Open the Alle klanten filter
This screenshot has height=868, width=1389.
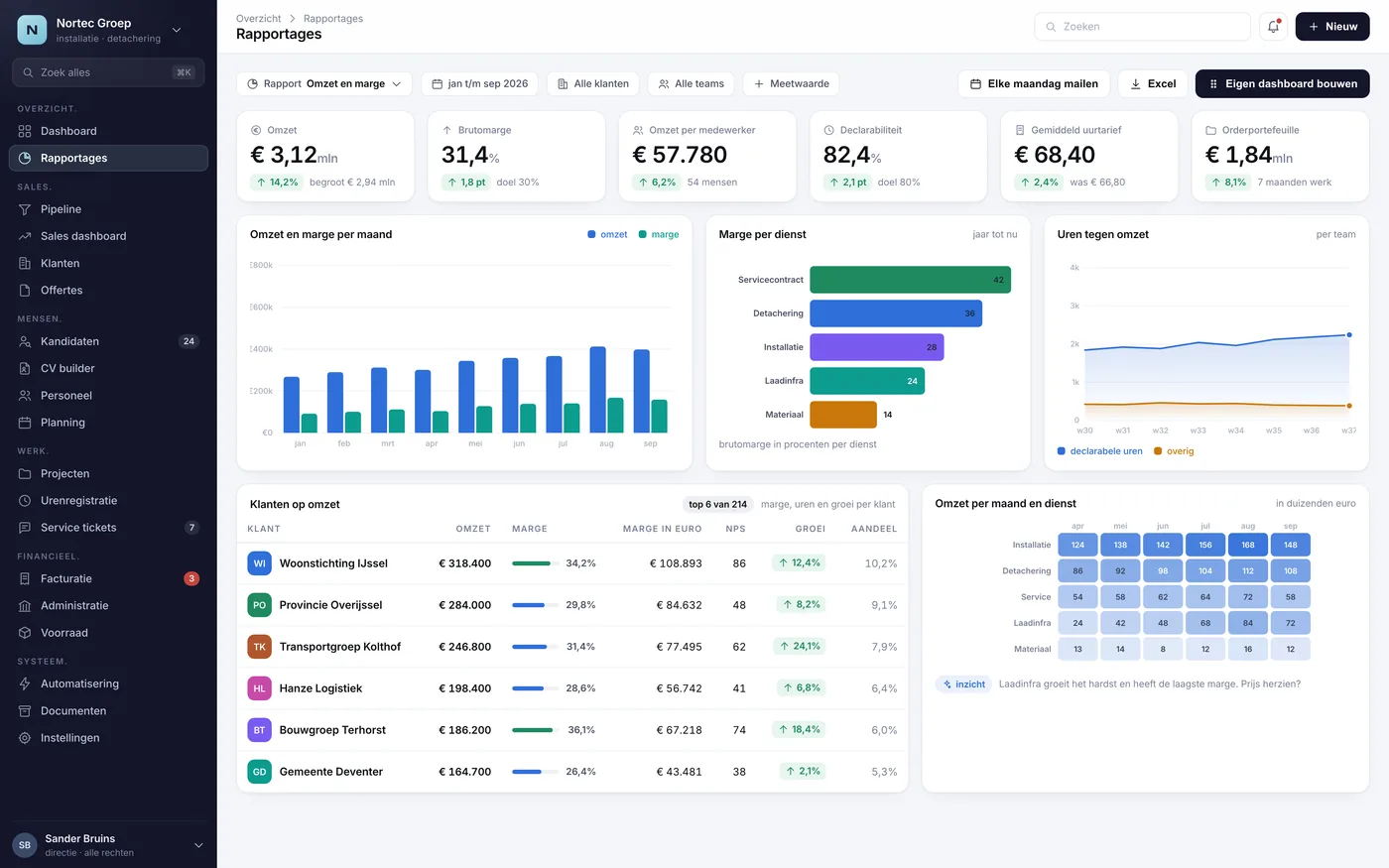pyautogui.click(x=593, y=84)
